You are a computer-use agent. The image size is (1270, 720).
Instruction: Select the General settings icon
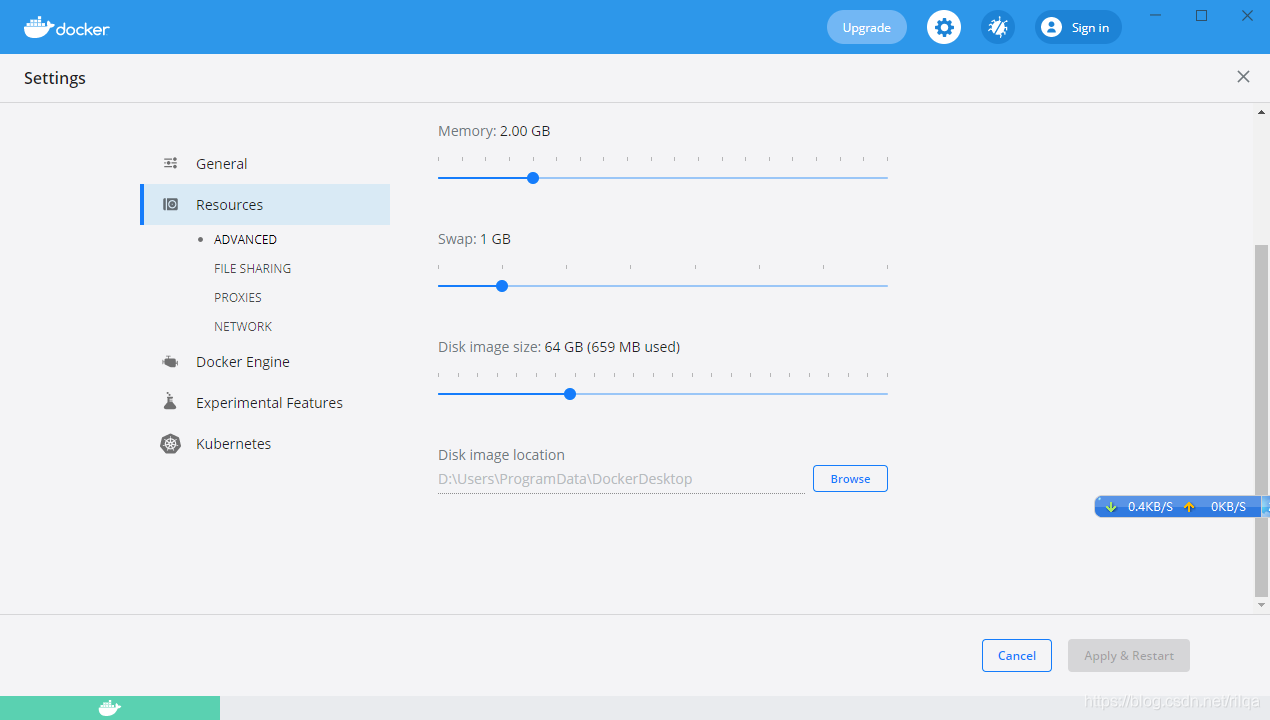pyautogui.click(x=170, y=163)
